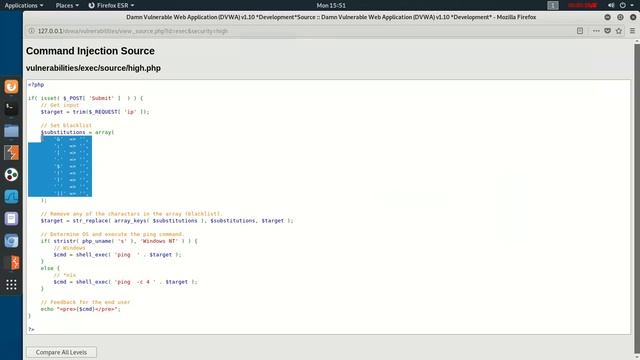Viewport: 640px width, 360px height.
Task: Click the 'vulnerabilities/exec/source/high.php' subheading
Action: 93,68
